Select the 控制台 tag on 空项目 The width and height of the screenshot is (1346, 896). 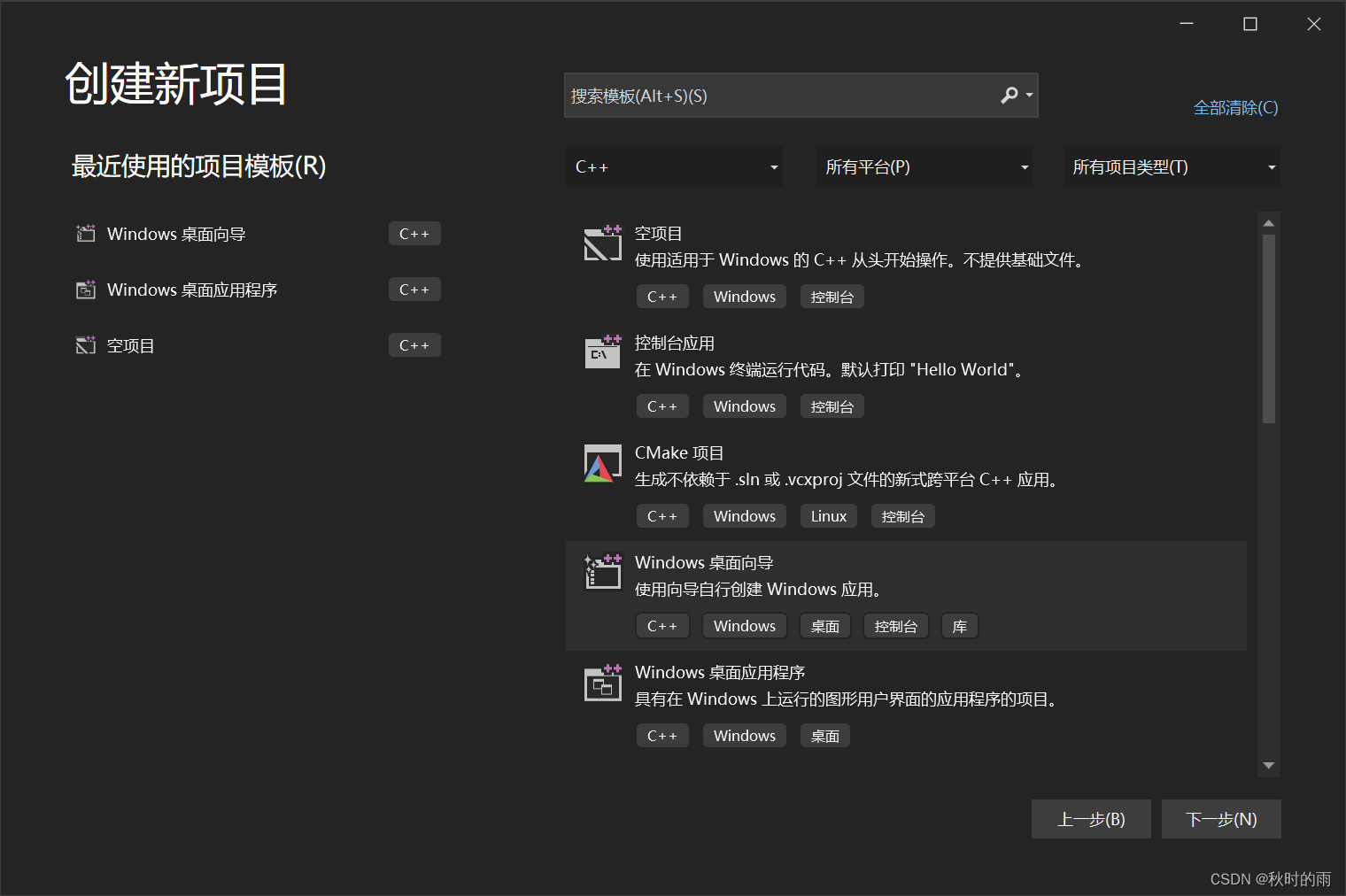(x=832, y=296)
